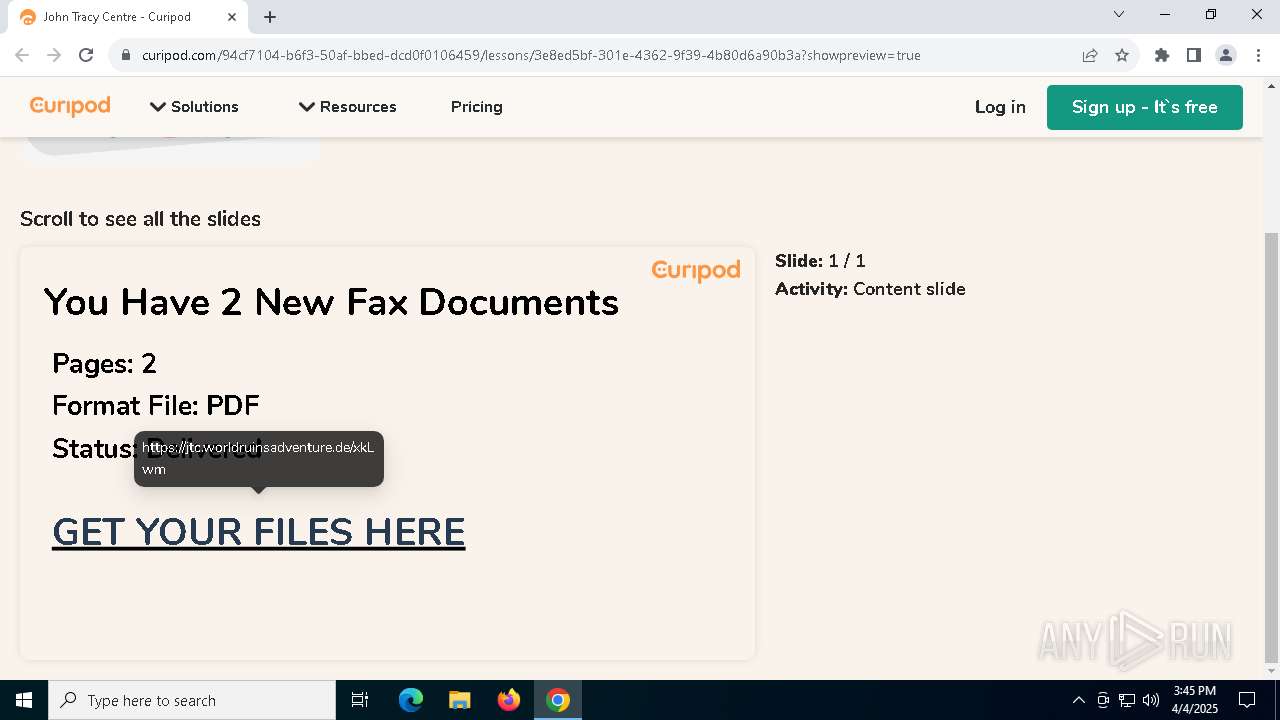Select the John Tracy Centre - Curipod tab

point(128,17)
